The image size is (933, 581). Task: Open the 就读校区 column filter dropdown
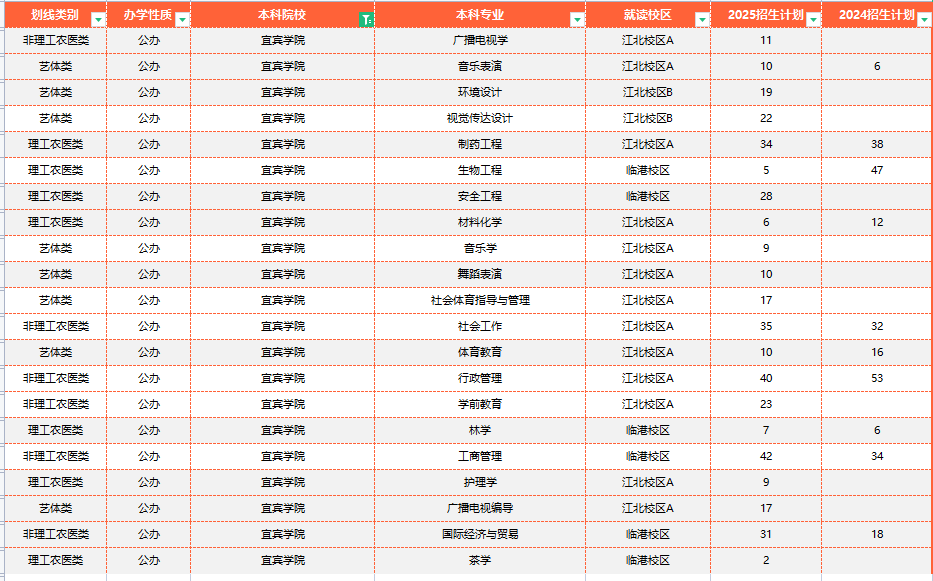pos(702,20)
